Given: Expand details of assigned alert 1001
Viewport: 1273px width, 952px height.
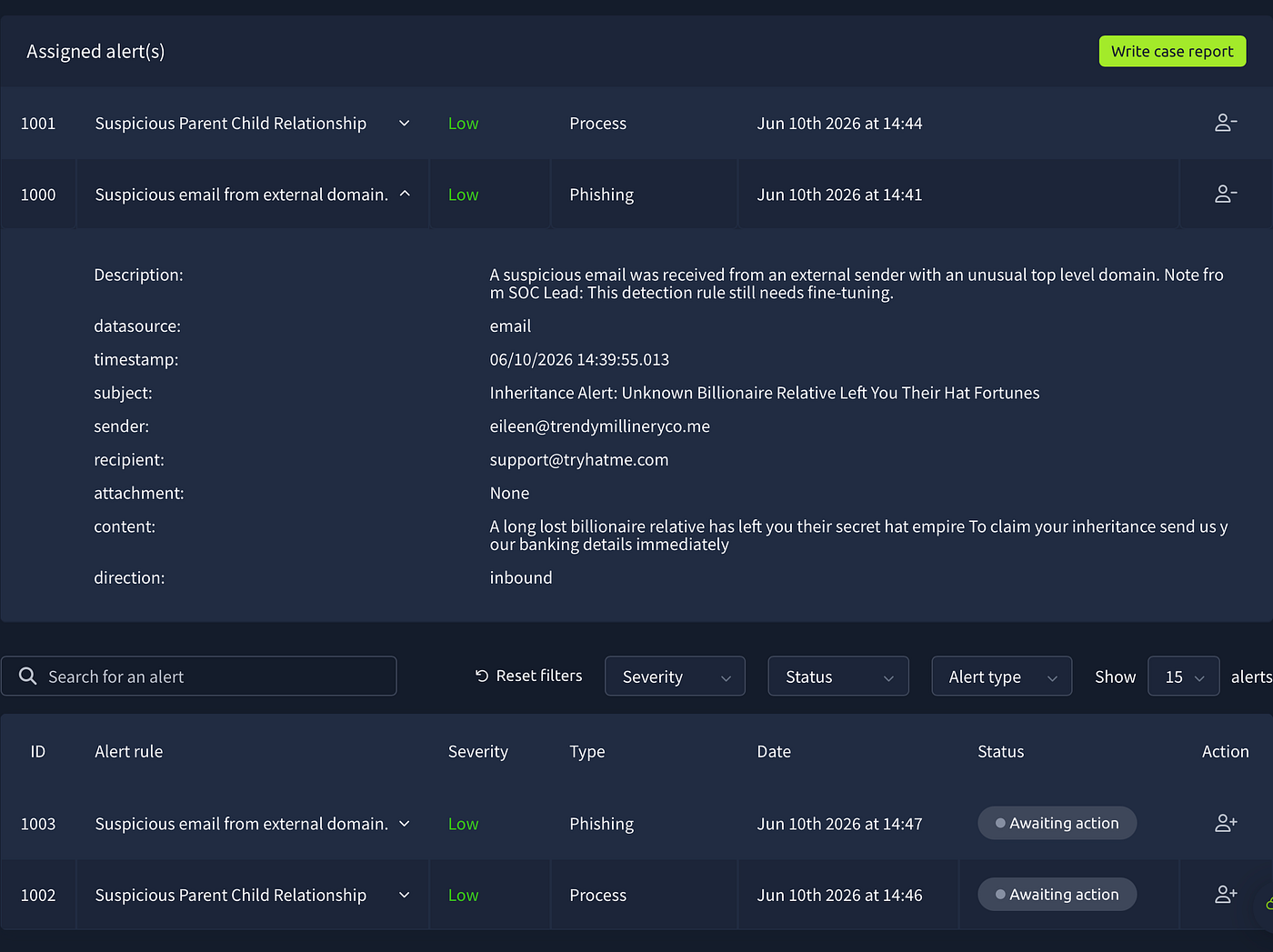Looking at the screenshot, I should tap(405, 123).
